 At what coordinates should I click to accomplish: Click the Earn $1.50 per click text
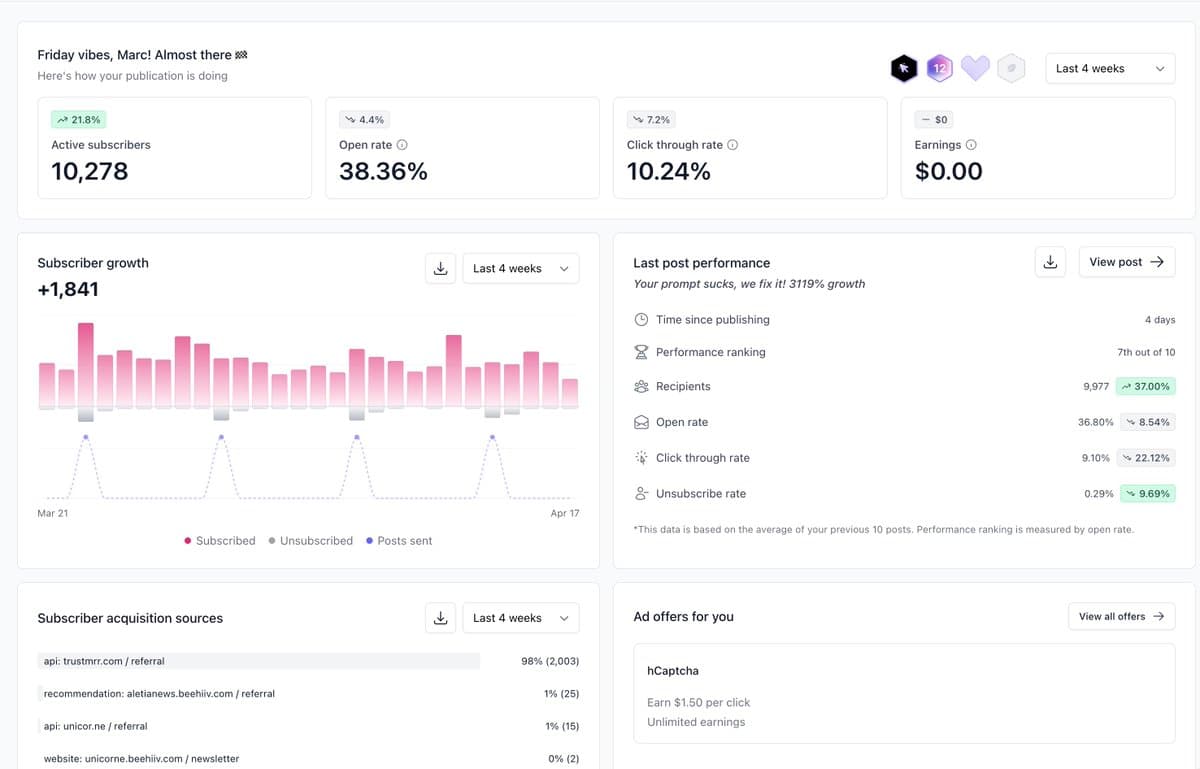point(698,702)
